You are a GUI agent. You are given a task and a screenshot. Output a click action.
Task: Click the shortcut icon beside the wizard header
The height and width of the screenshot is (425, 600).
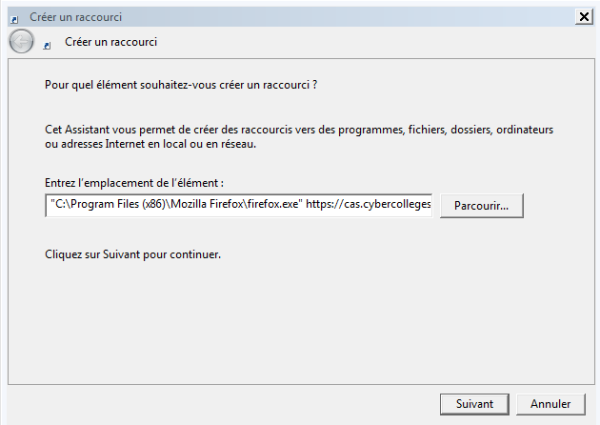click(47, 45)
